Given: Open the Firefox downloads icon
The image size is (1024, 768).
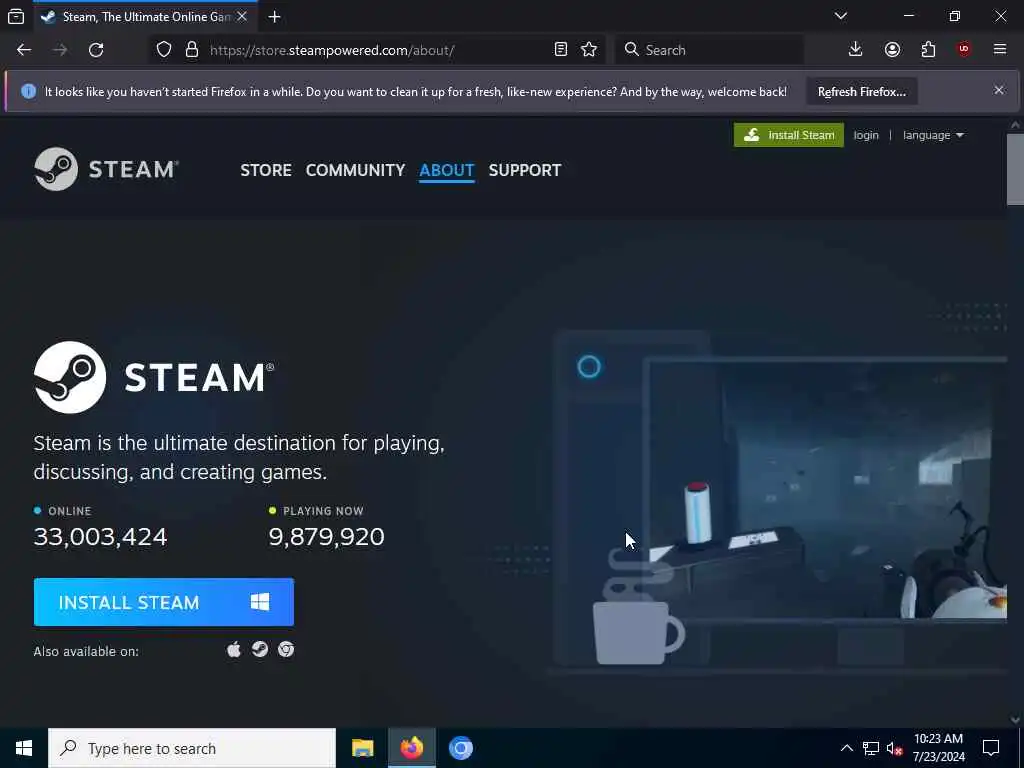Looking at the screenshot, I should click(x=856, y=50).
